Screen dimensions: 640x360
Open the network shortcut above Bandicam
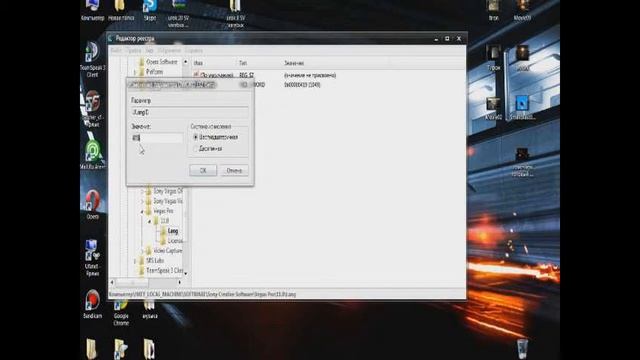click(x=92, y=257)
